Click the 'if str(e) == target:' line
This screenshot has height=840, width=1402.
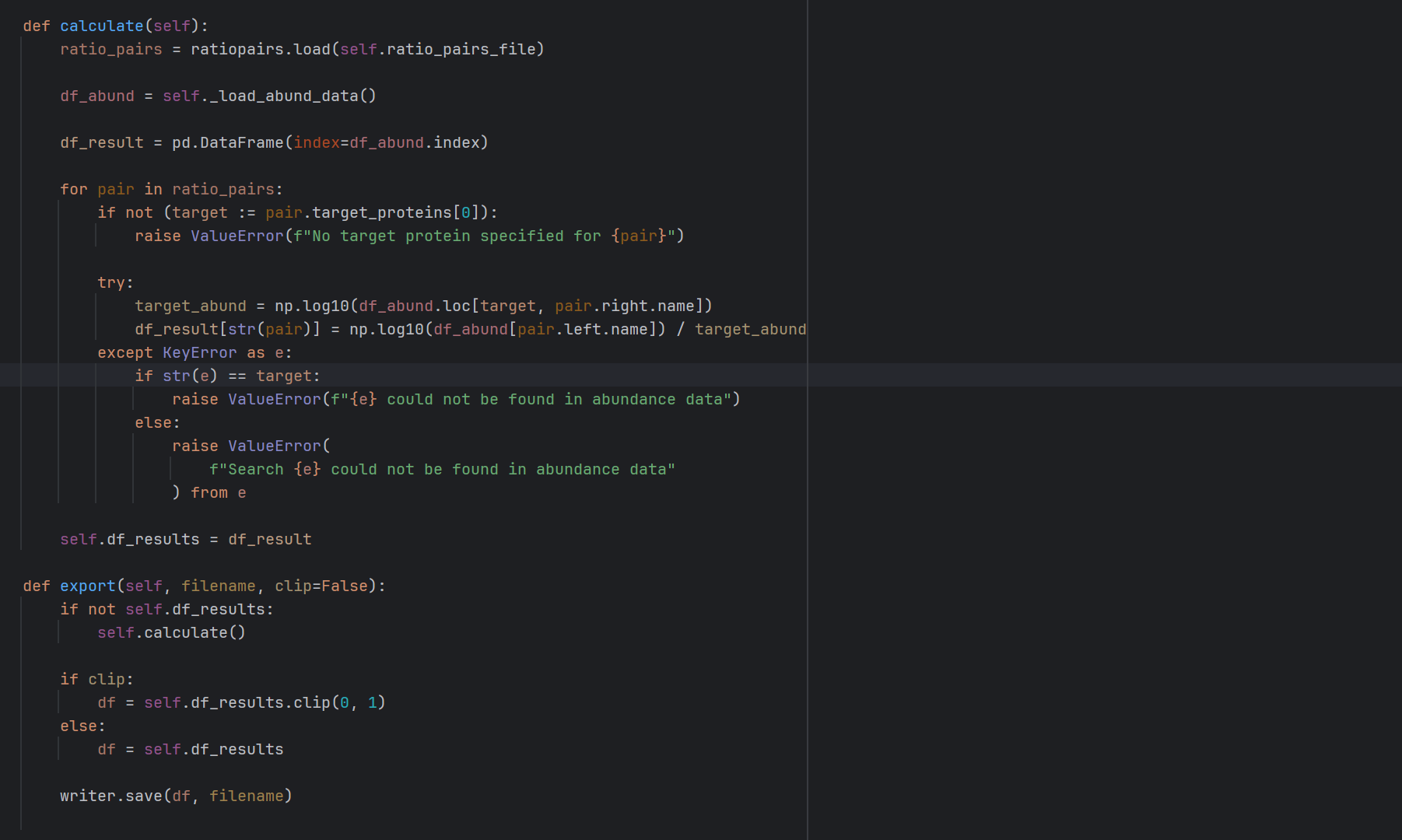(x=228, y=376)
